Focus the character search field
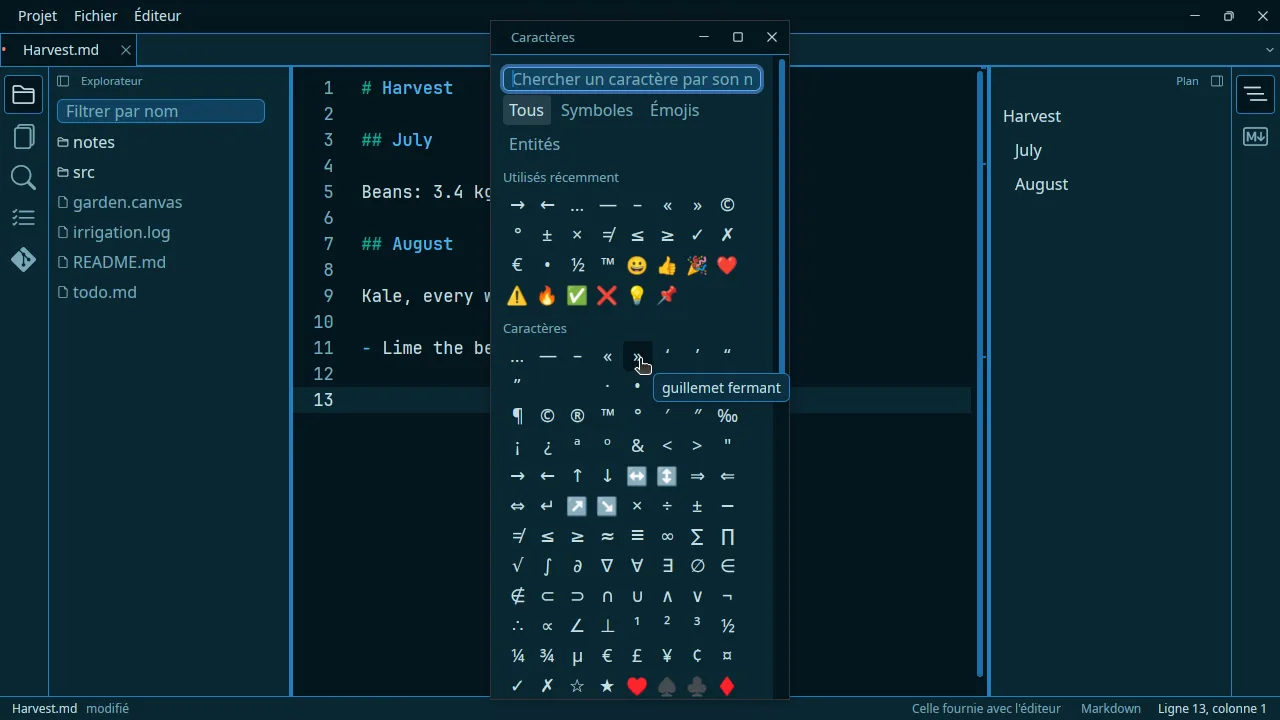 (632, 79)
